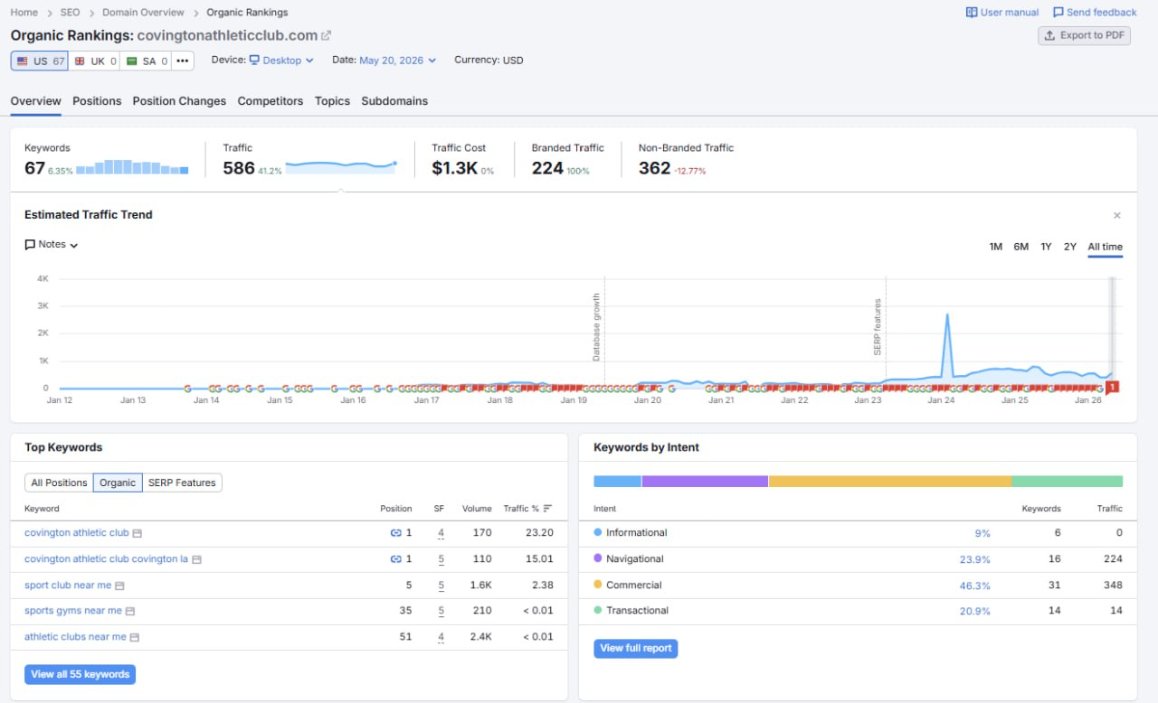Set chart range to All time

click(x=1105, y=247)
